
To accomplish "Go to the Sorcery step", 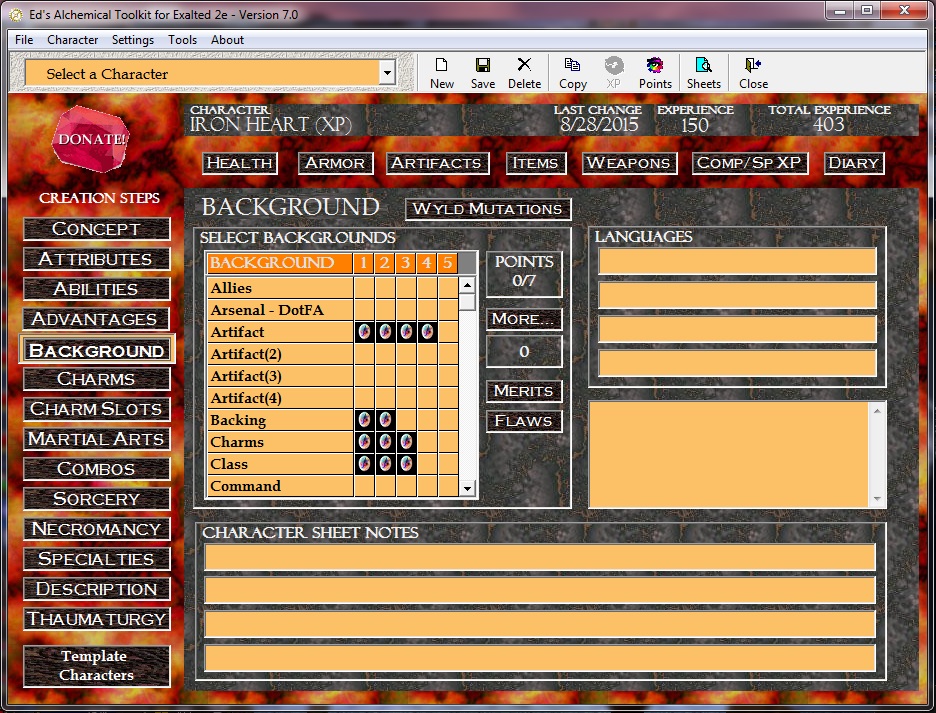I will (x=96, y=499).
